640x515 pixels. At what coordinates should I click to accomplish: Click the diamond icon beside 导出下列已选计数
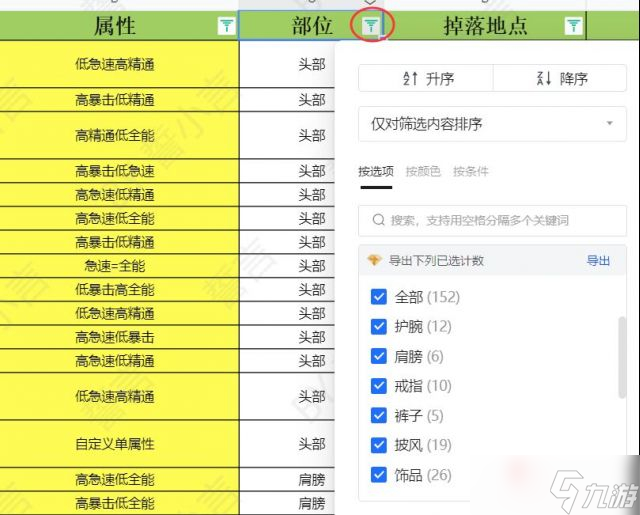point(374,260)
